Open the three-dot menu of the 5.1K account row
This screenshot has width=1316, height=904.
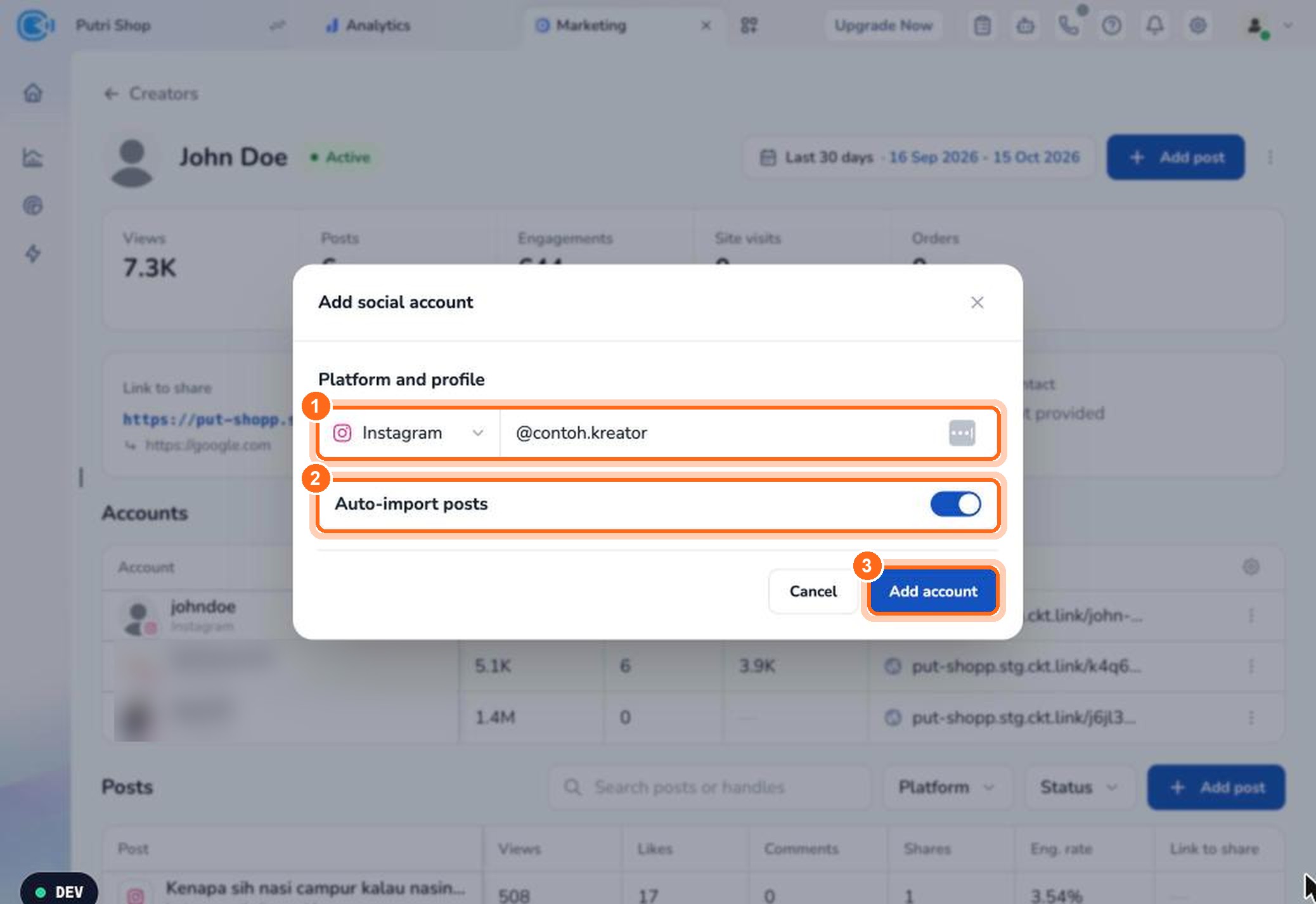click(x=1251, y=666)
